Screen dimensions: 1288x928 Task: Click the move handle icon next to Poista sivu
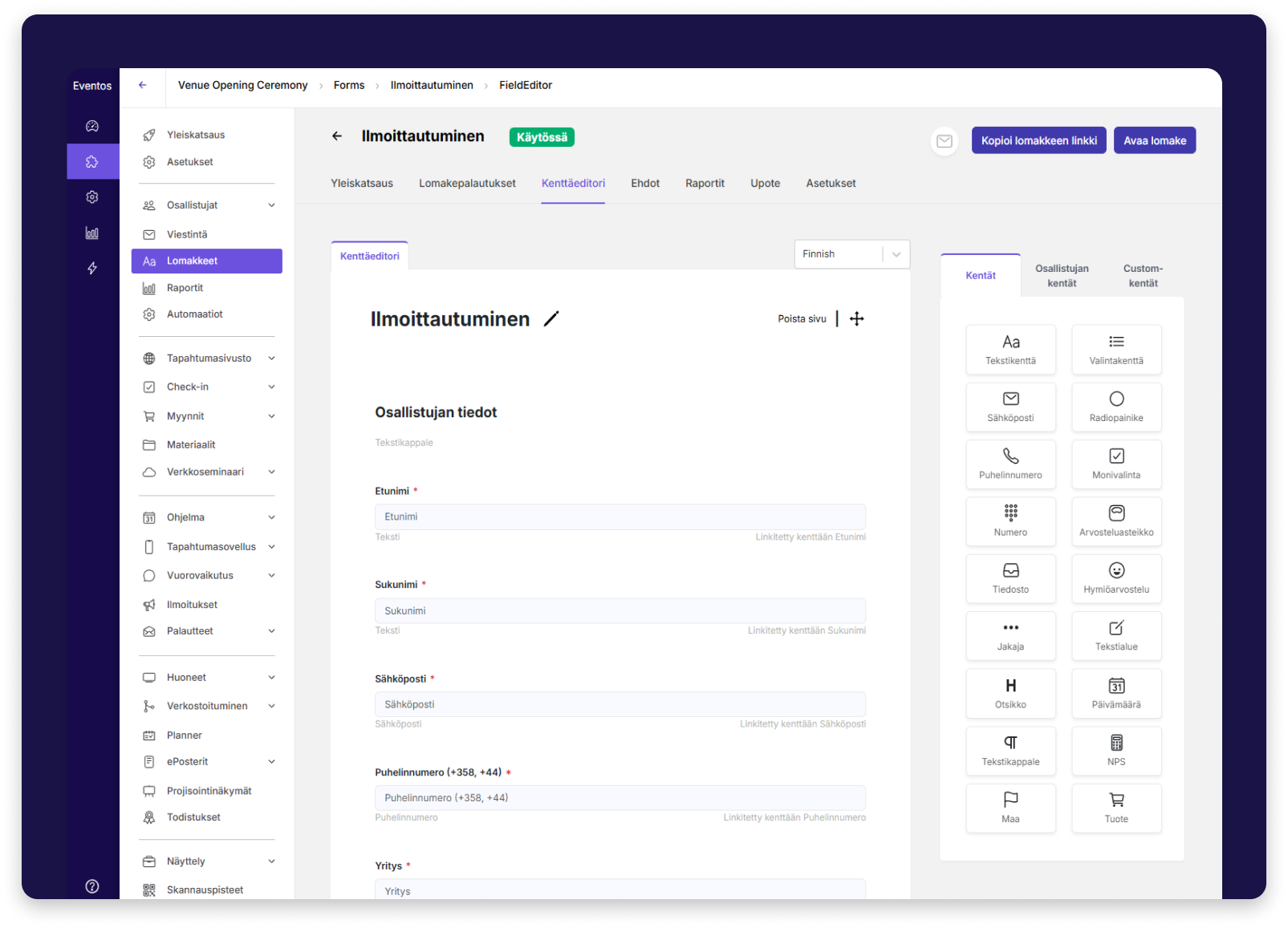pyautogui.click(x=856, y=319)
